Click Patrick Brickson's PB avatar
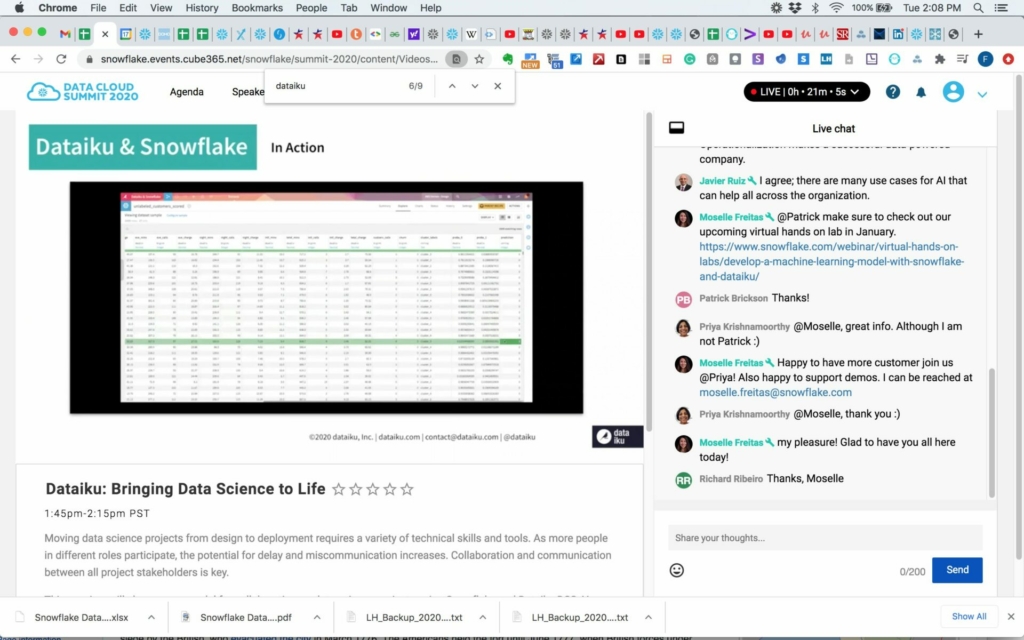 [x=683, y=299]
